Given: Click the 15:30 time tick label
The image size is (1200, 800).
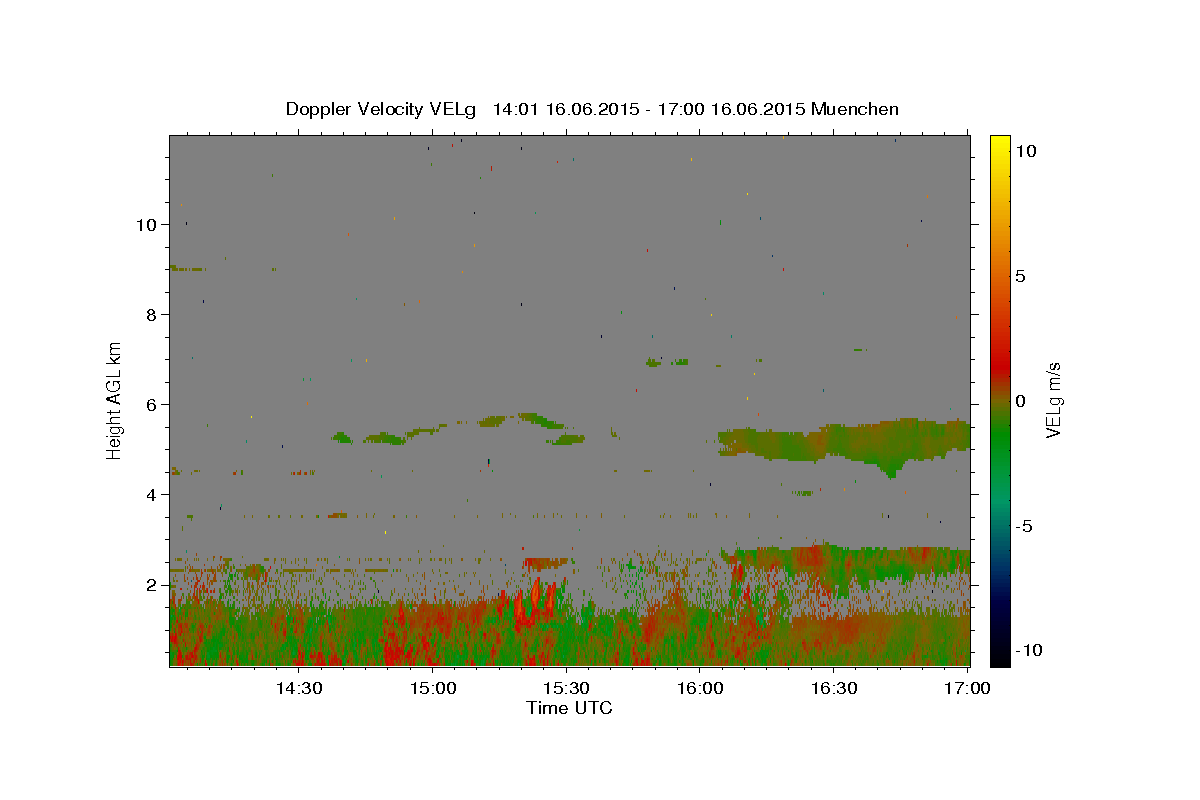Looking at the screenshot, I should click(566, 688).
